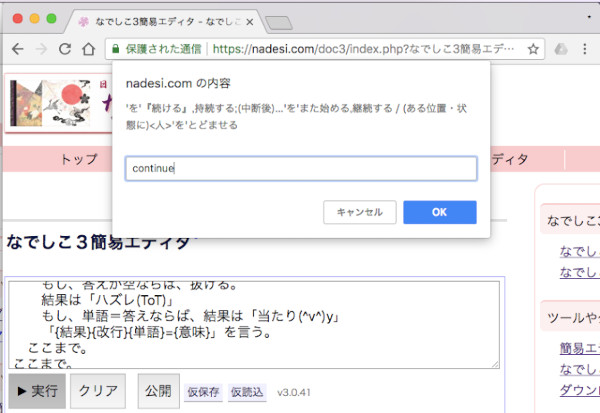Clear the editor with クリア
This screenshot has height=413, width=600.
[98, 391]
